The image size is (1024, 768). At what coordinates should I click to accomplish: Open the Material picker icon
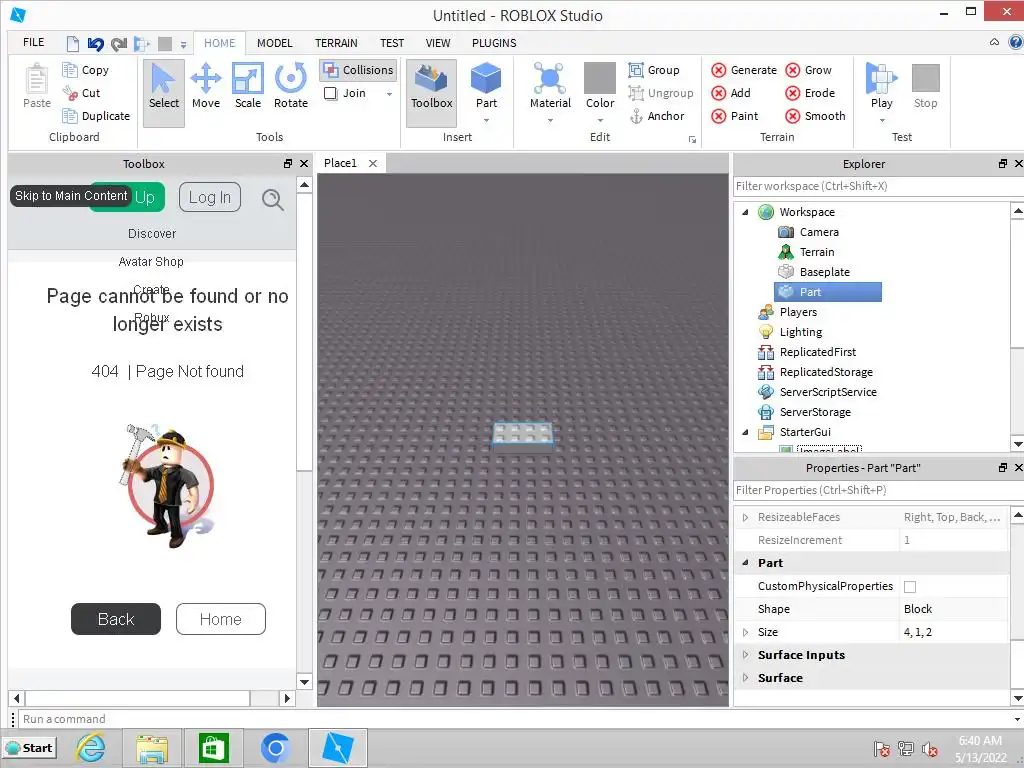click(x=550, y=78)
